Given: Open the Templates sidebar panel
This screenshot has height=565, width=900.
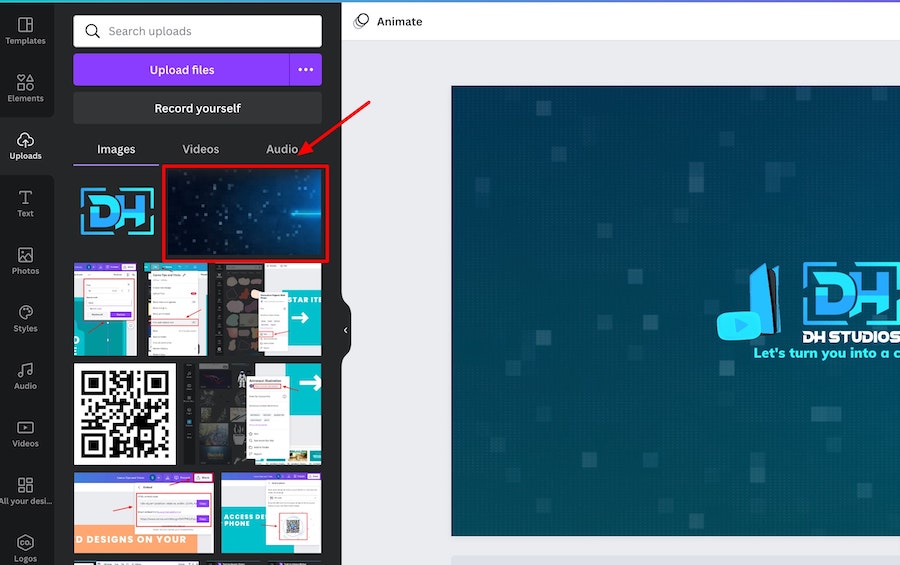Looking at the screenshot, I should 25,30.
